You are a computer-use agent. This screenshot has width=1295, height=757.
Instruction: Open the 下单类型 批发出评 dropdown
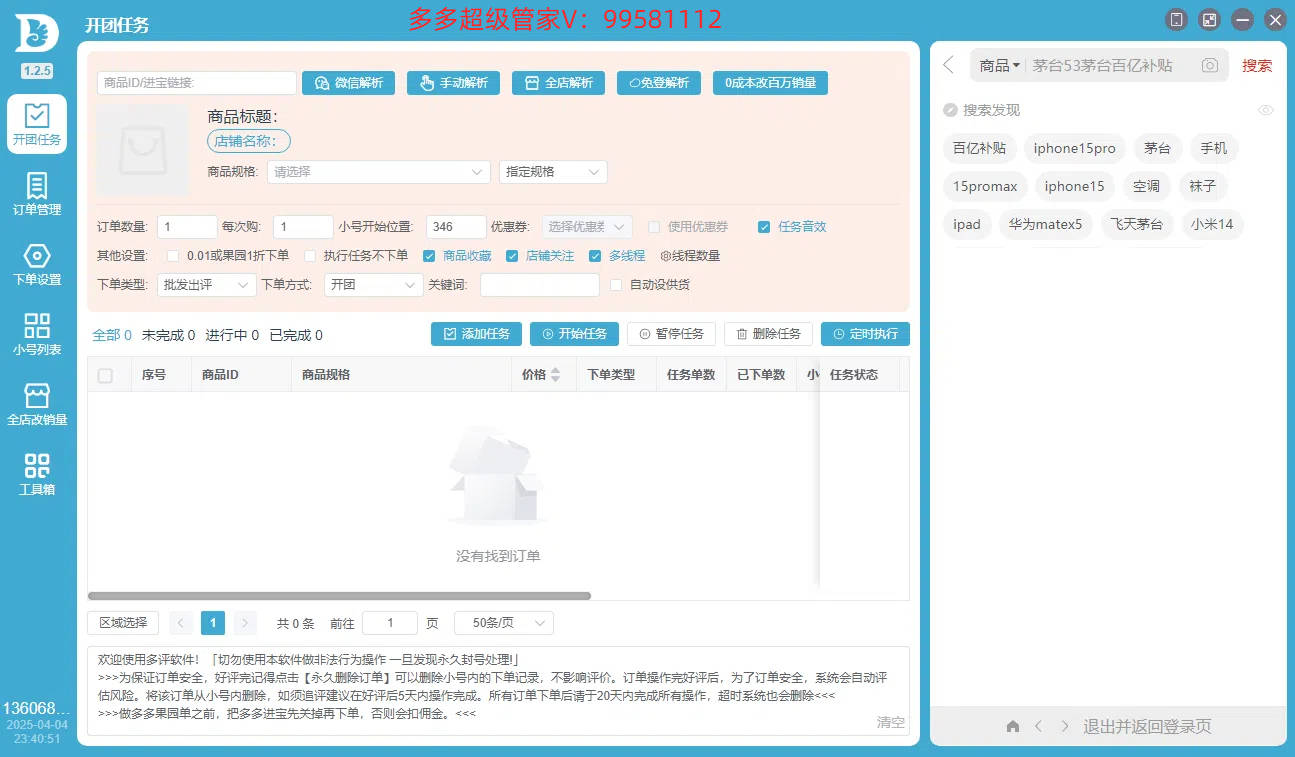208,285
